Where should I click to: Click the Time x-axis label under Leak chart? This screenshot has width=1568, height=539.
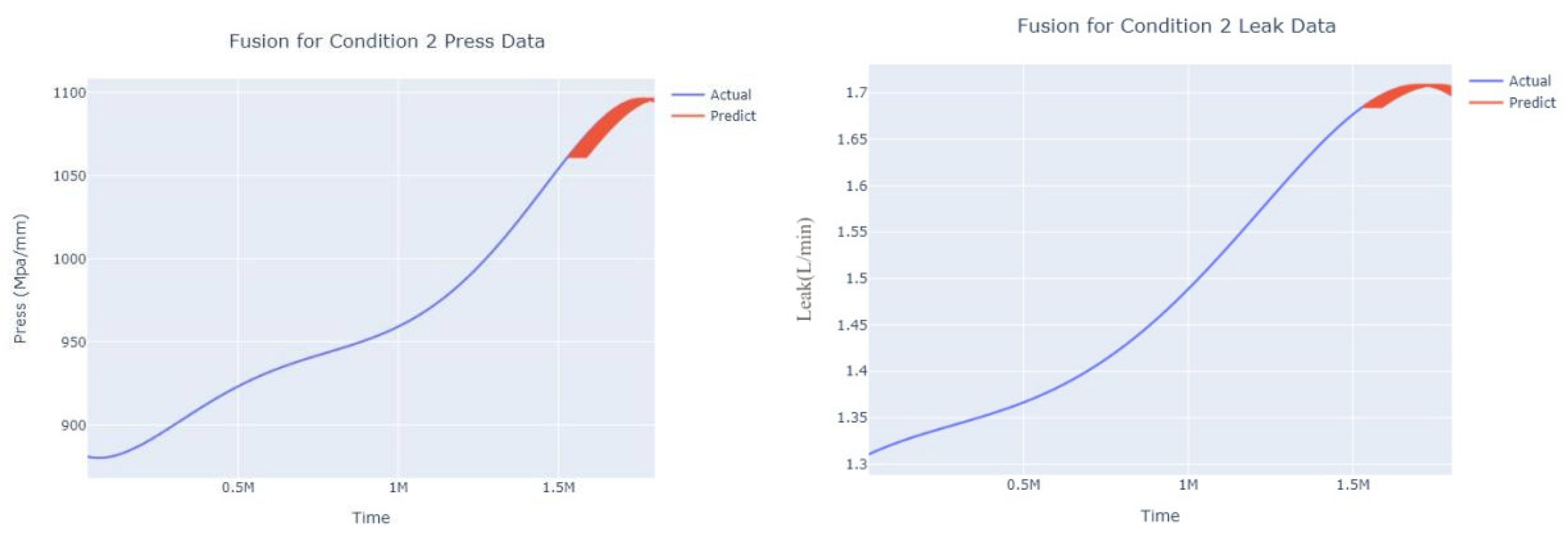coord(1159,516)
